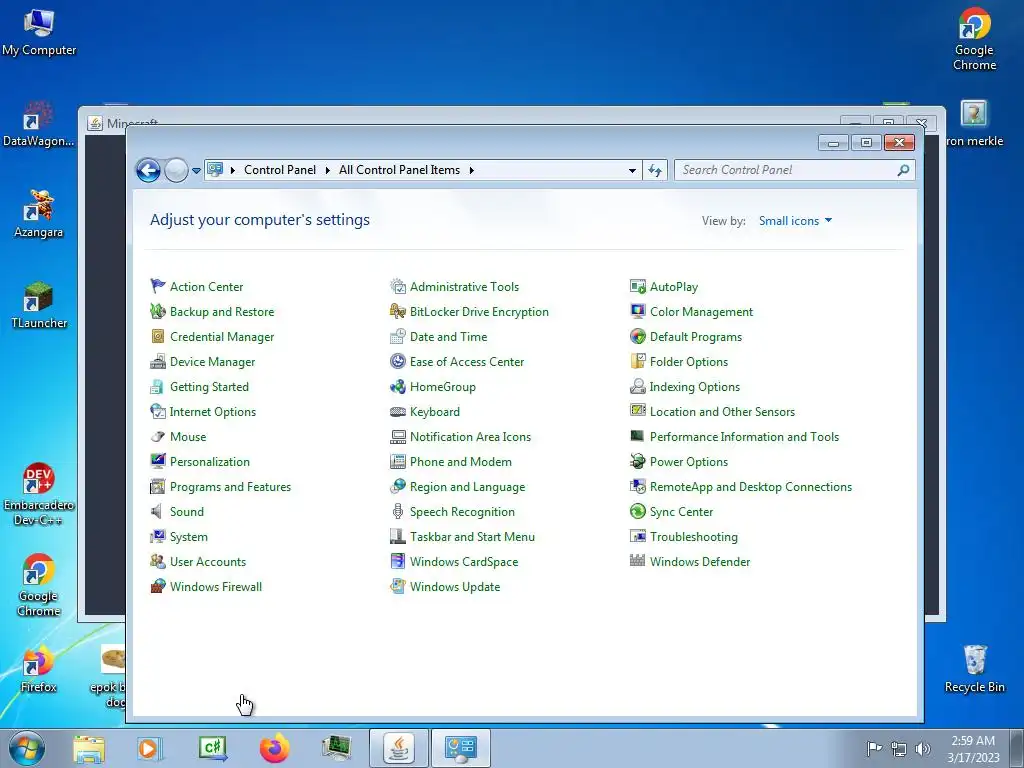This screenshot has height=768, width=1024.
Task: Click the Ease of Access Center icon
Action: [398, 361]
